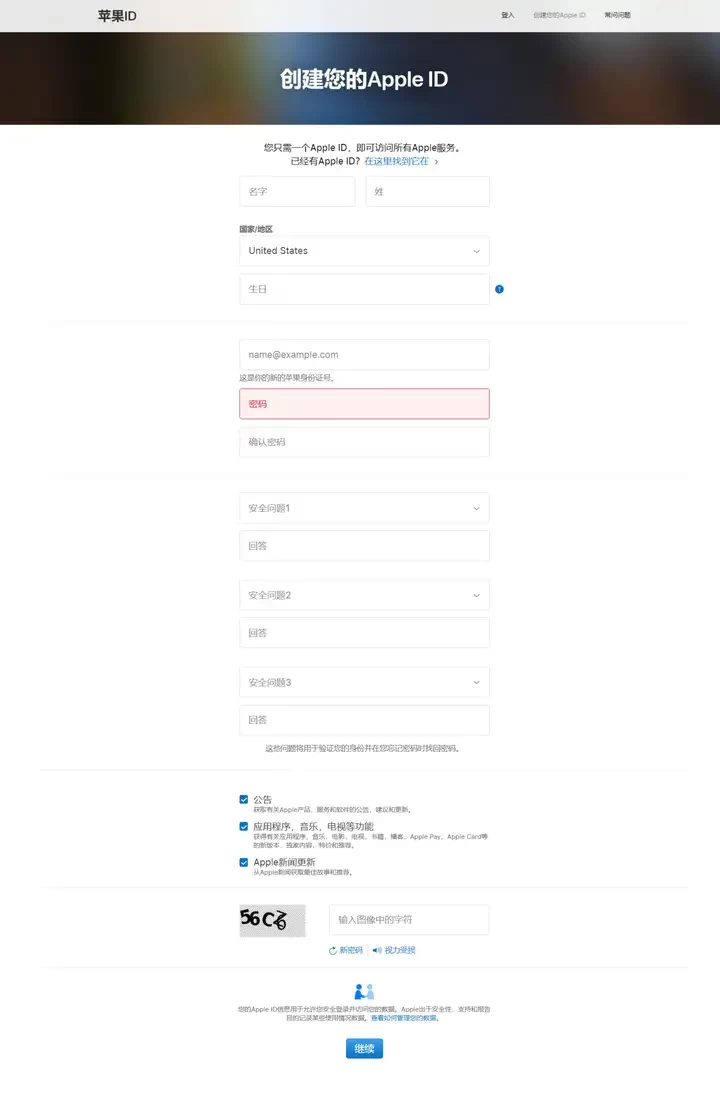Click the name@example.com email field
The height and width of the screenshot is (1109, 720).
(364, 355)
